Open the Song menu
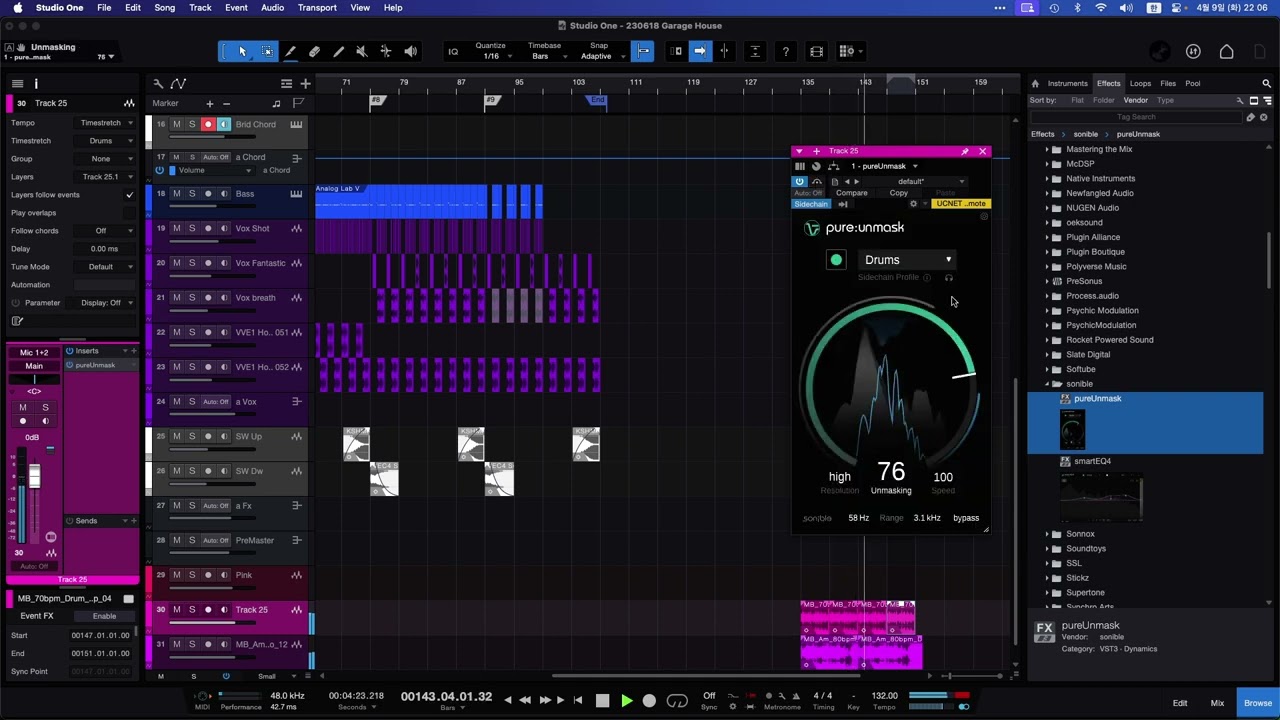The height and width of the screenshot is (720, 1280). 165,8
